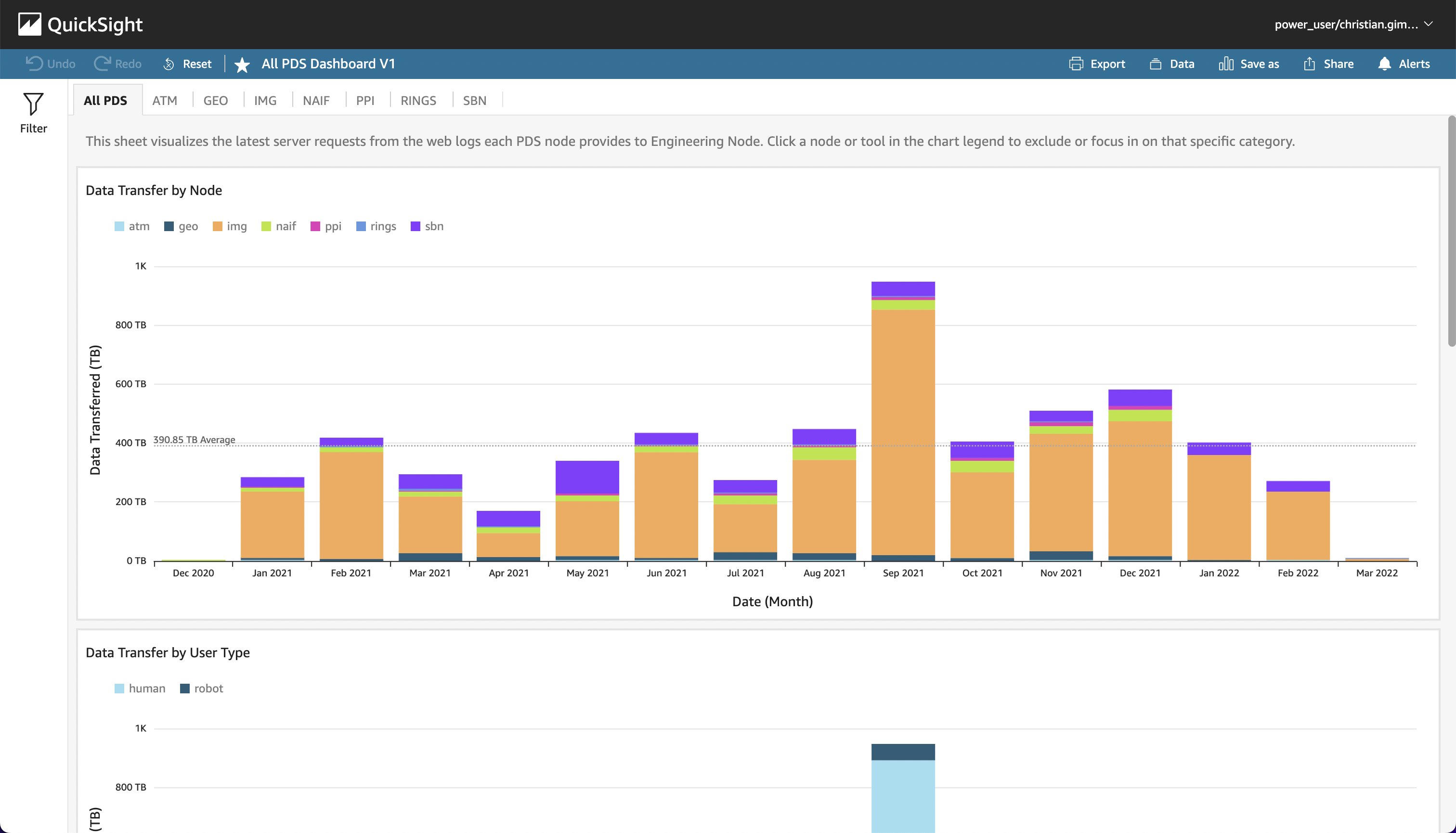1456x833 pixels.
Task: Toggle the geo legend color swatch
Action: pyautogui.click(x=169, y=226)
